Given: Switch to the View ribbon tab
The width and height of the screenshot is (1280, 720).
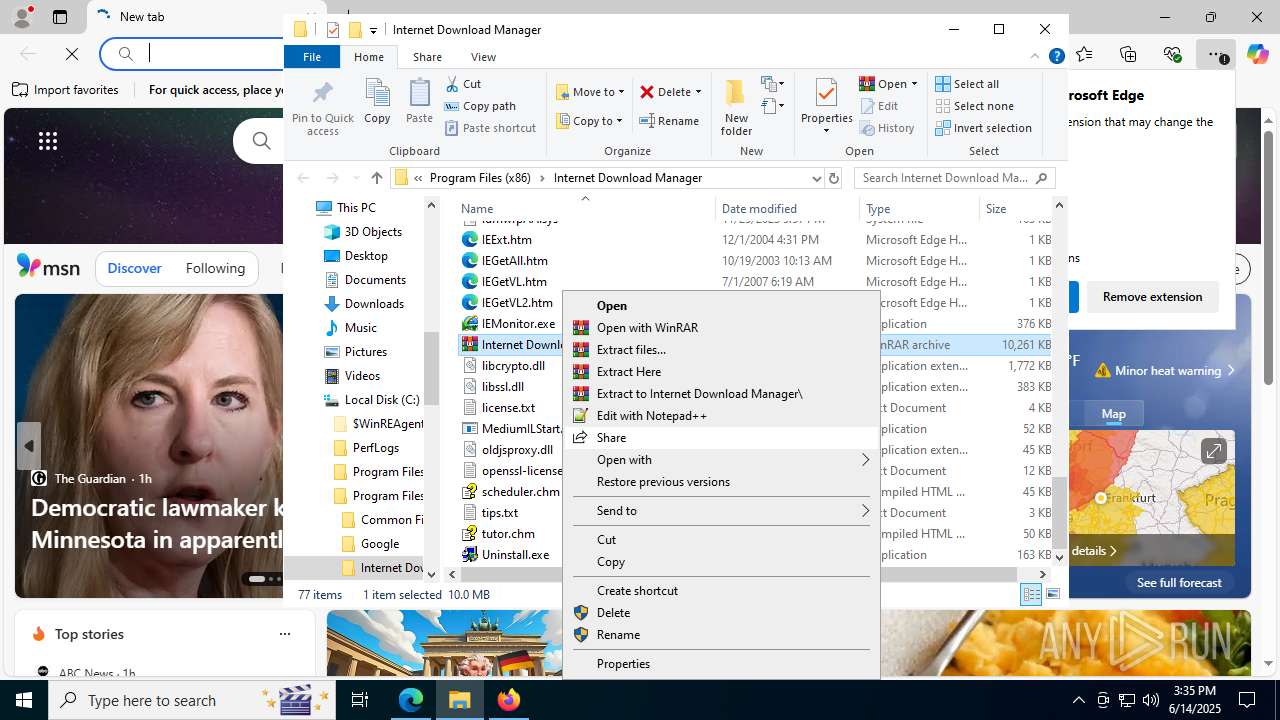Looking at the screenshot, I should 483,57.
